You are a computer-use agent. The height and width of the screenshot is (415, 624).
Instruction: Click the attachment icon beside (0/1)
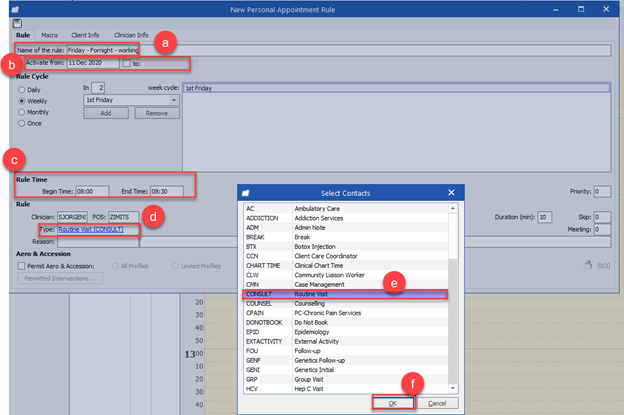(x=588, y=265)
